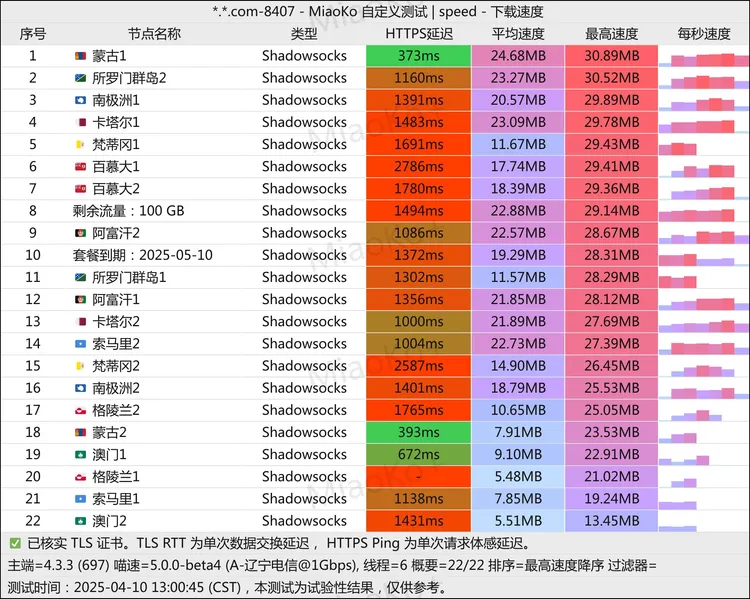Click the Bermuda flag next to 百慕大1
The image size is (750, 599).
(81, 166)
